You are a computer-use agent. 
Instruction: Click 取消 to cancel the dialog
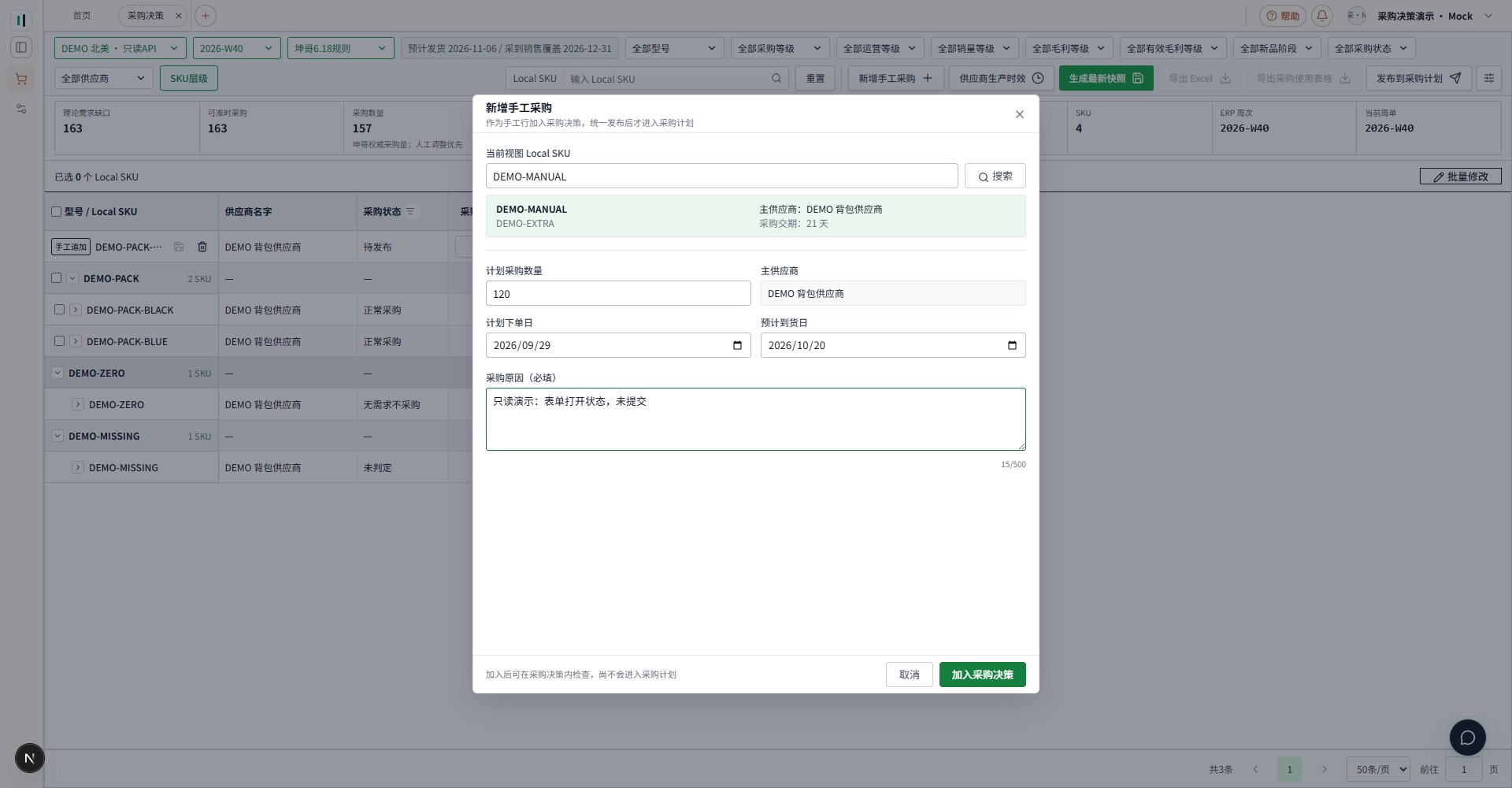click(909, 675)
